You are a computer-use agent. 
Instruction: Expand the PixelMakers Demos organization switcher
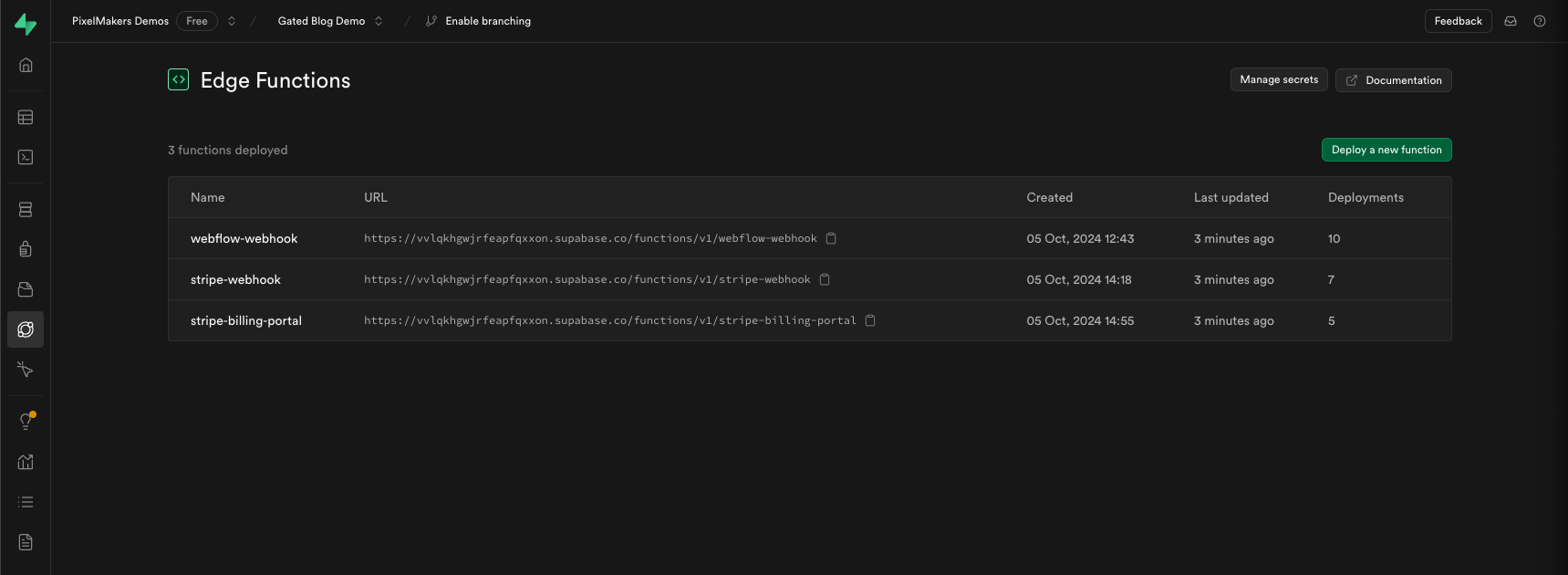click(232, 21)
